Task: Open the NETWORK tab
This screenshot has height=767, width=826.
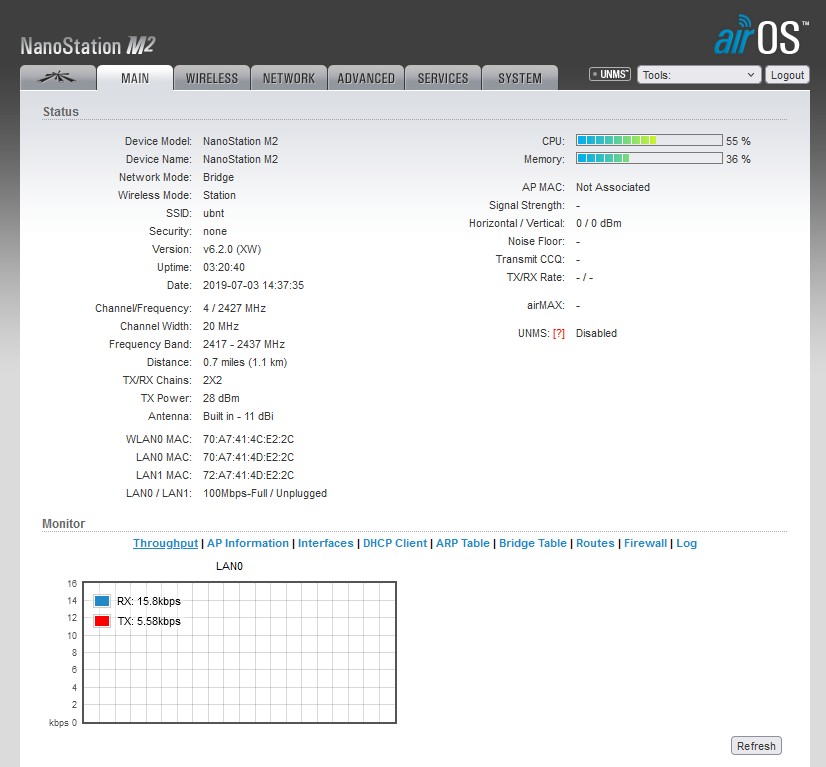Action: (x=289, y=78)
